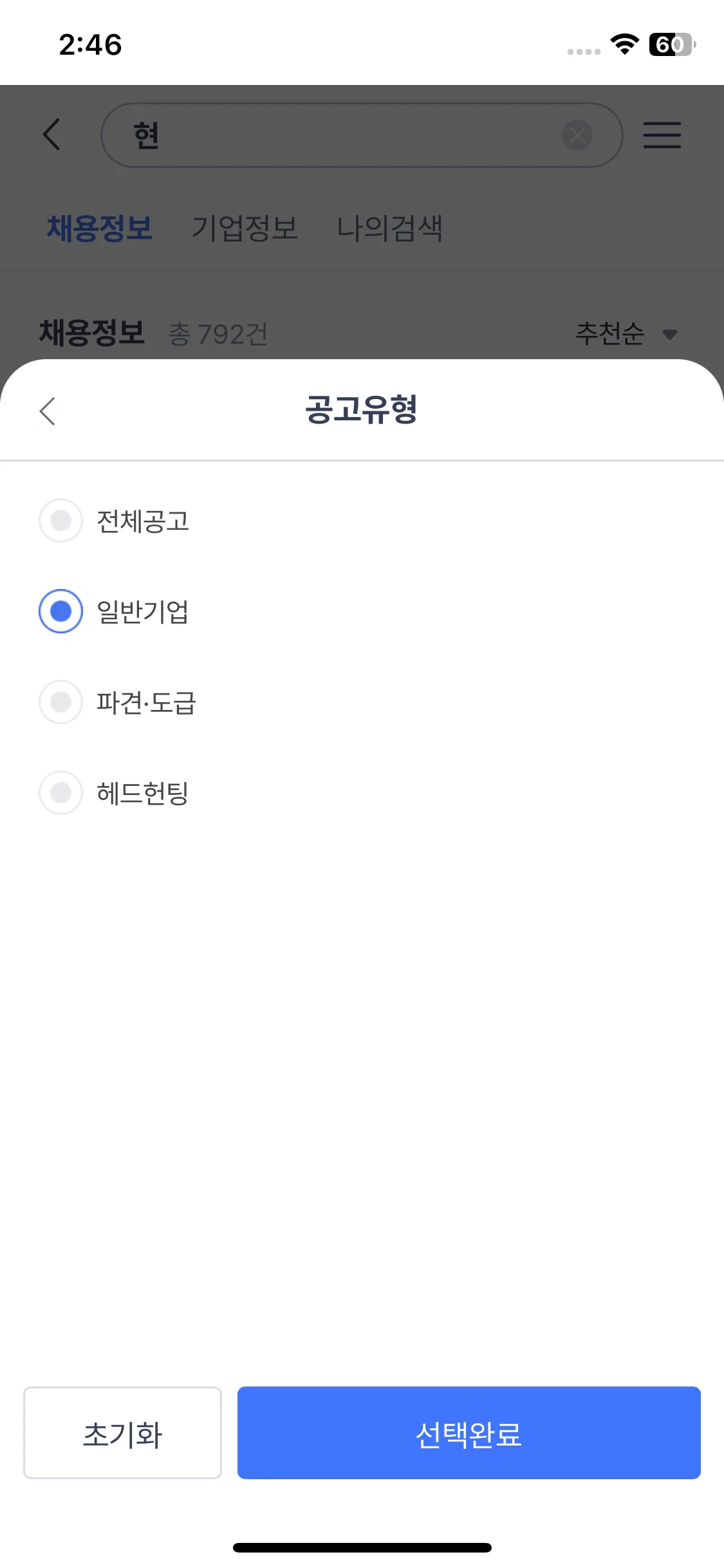Switch to the 채용정보 tab

[x=100, y=229]
